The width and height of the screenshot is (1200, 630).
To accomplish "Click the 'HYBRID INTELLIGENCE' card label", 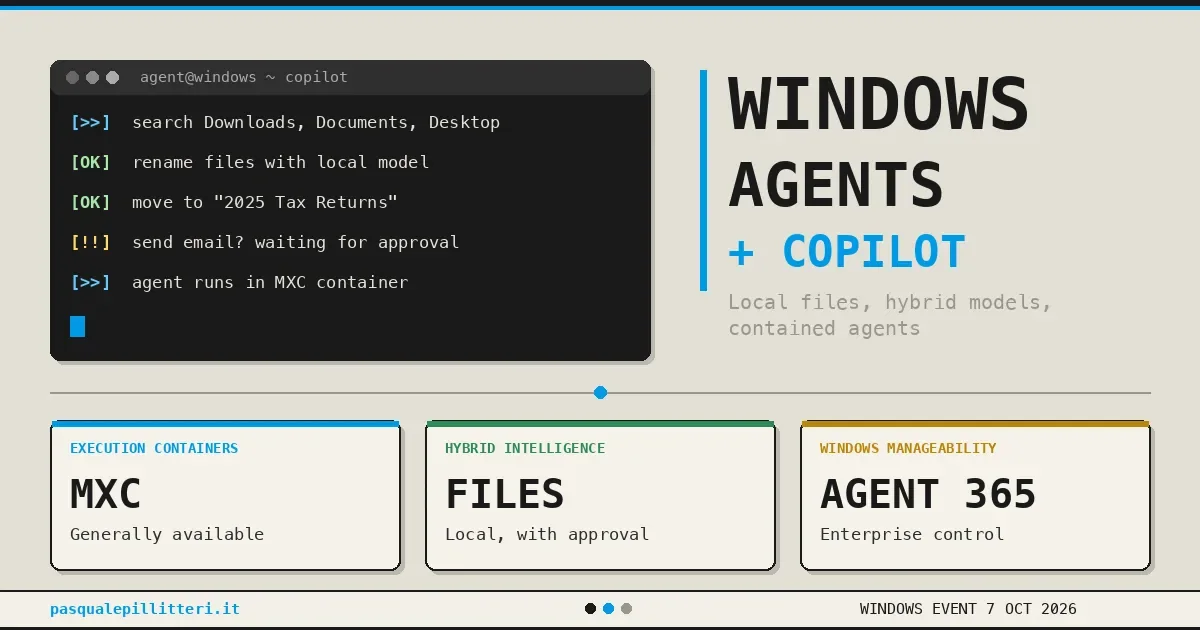I will click(x=525, y=448).
